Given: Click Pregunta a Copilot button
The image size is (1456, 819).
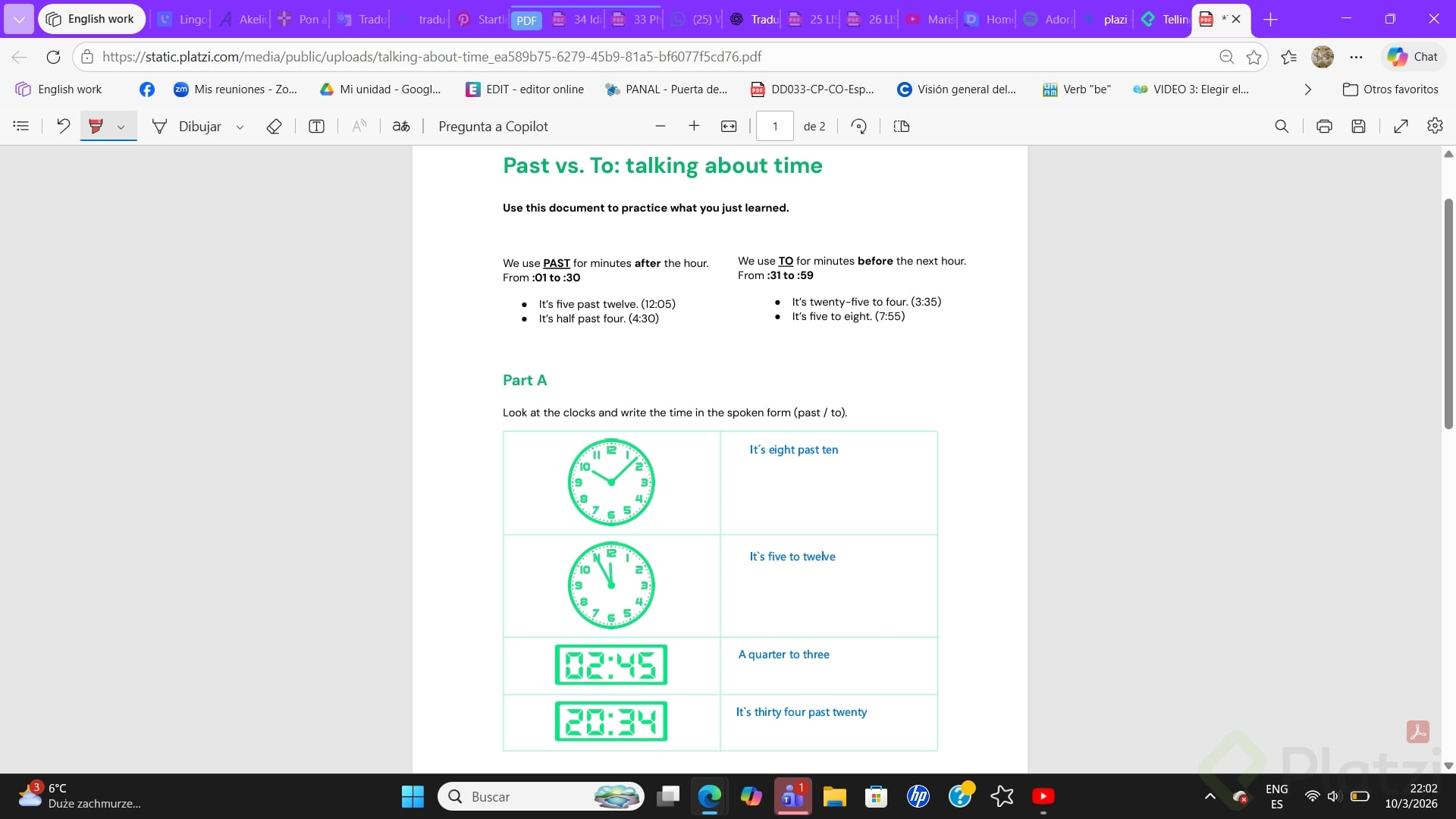Looking at the screenshot, I should [493, 127].
